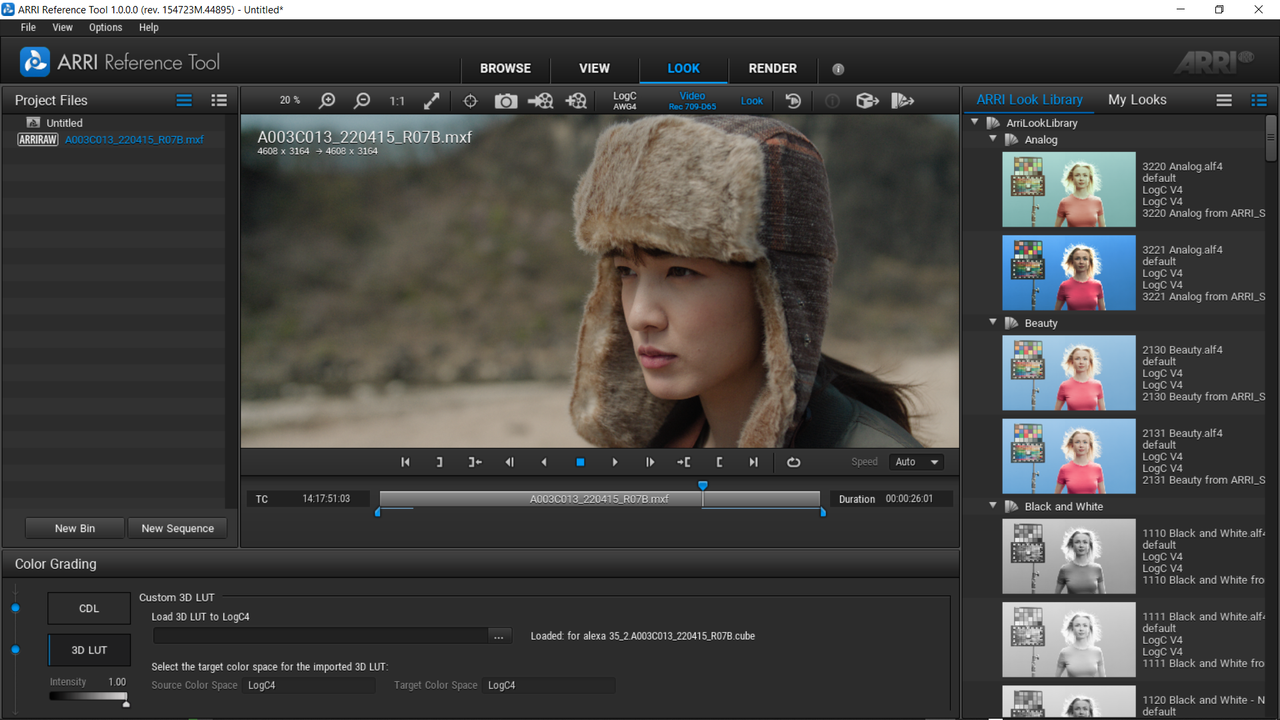Click the zoom in magnifier icon
The width and height of the screenshot is (1280, 720).
(x=327, y=100)
